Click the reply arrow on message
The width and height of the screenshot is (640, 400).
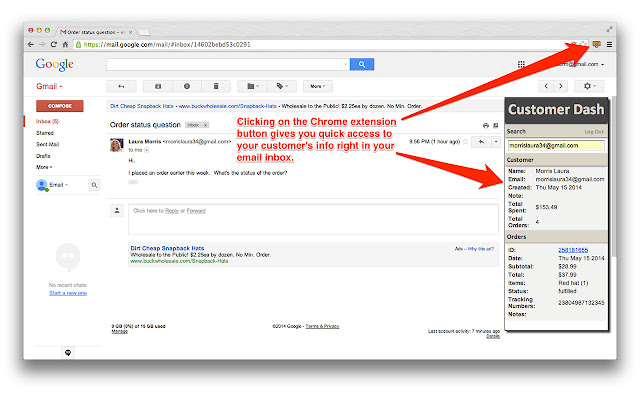tap(482, 142)
